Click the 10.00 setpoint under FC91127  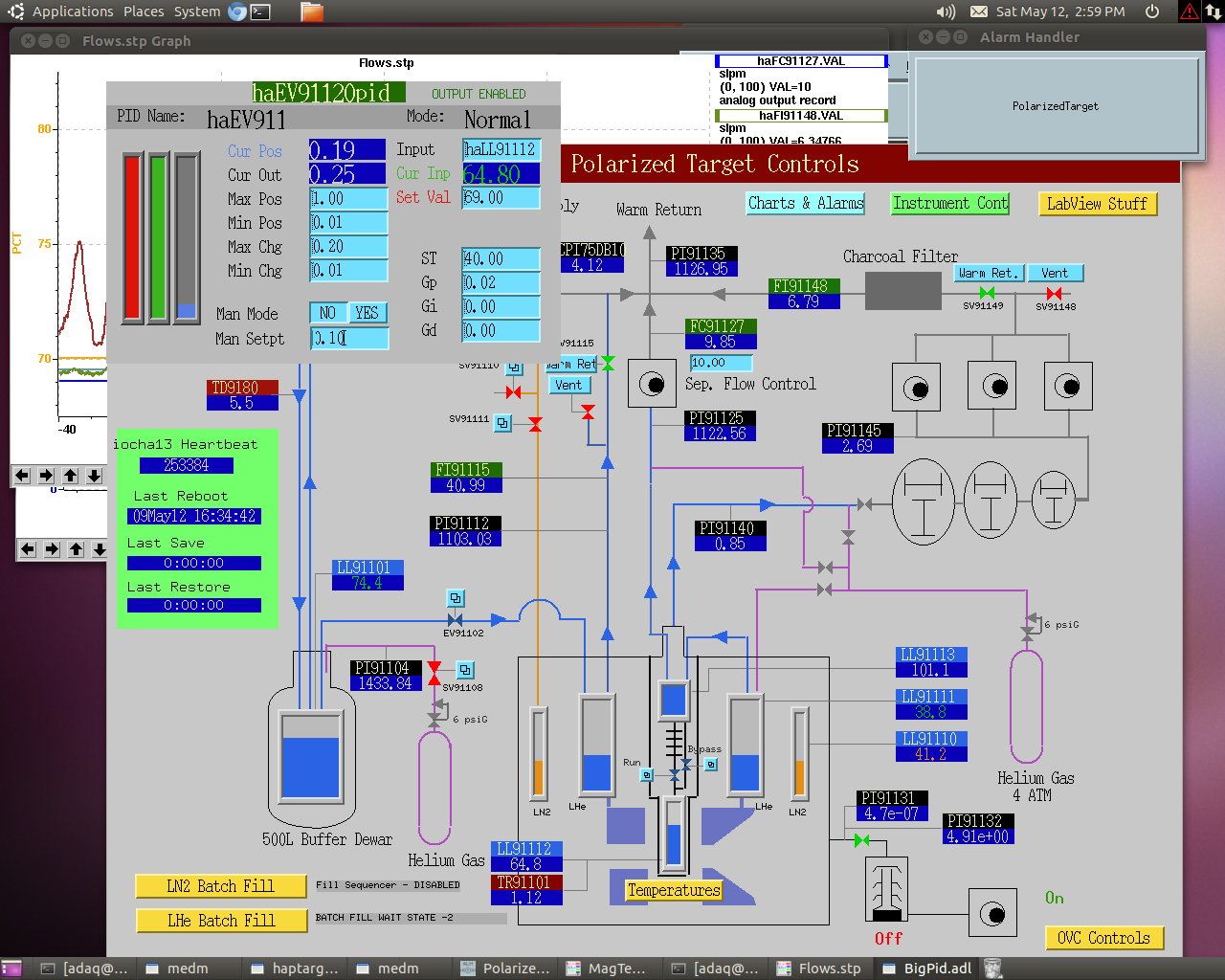pos(722,363)
